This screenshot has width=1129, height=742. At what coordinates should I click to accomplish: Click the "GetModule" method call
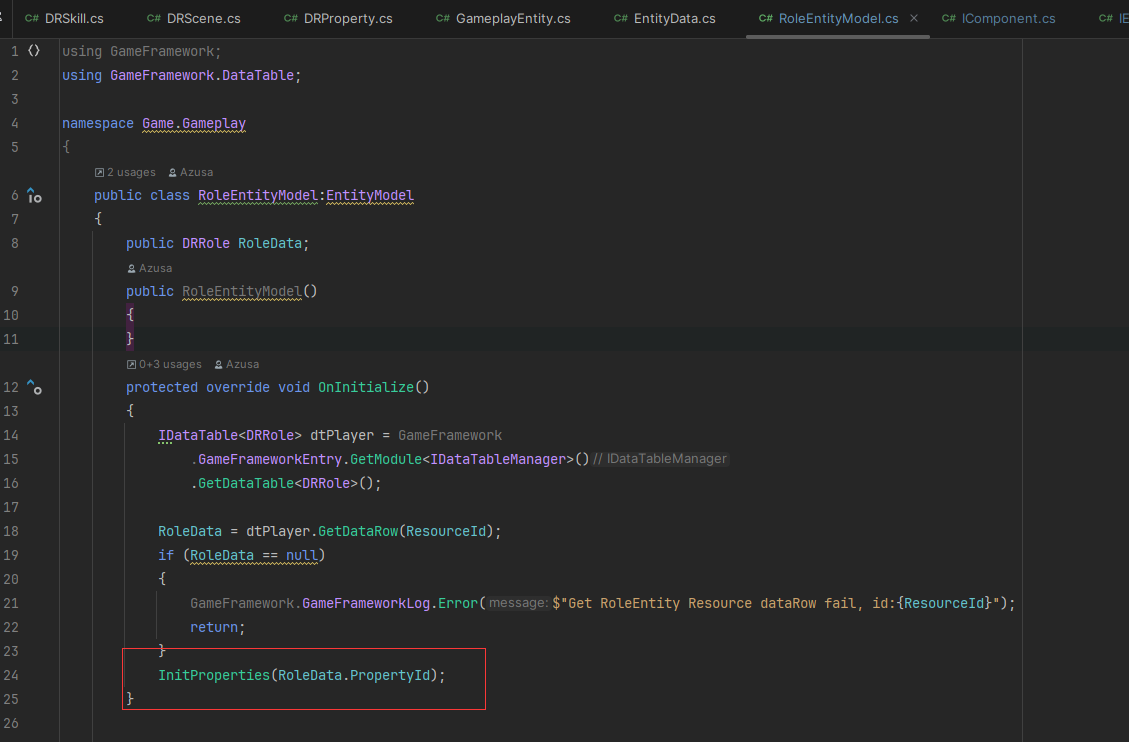(x=386, y=459)
